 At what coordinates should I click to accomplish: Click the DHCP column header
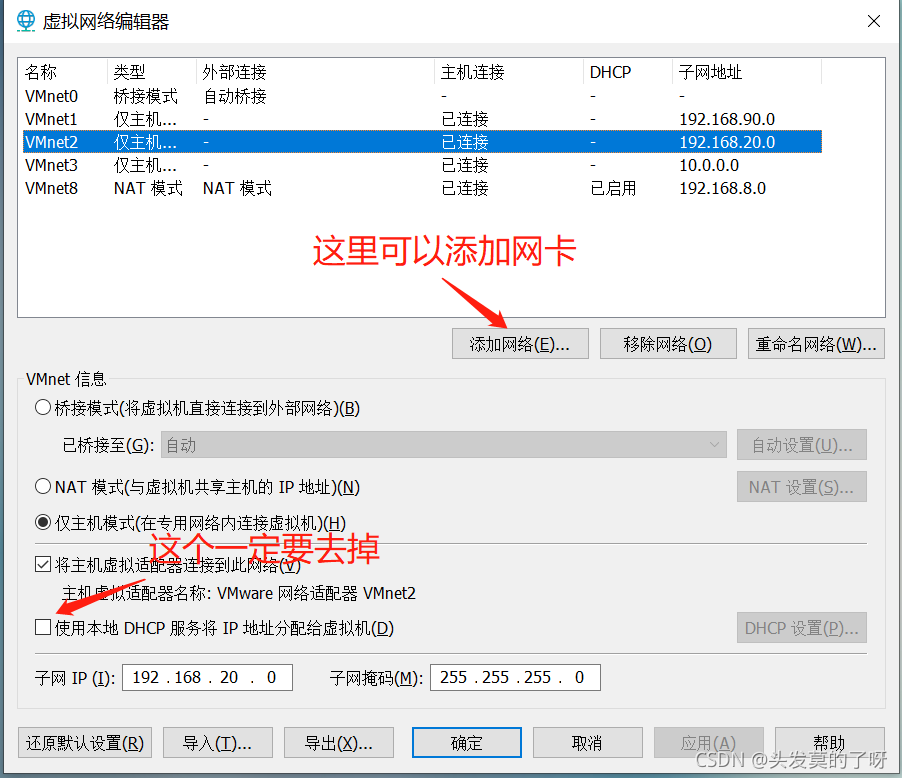click(x=628, y=72)
